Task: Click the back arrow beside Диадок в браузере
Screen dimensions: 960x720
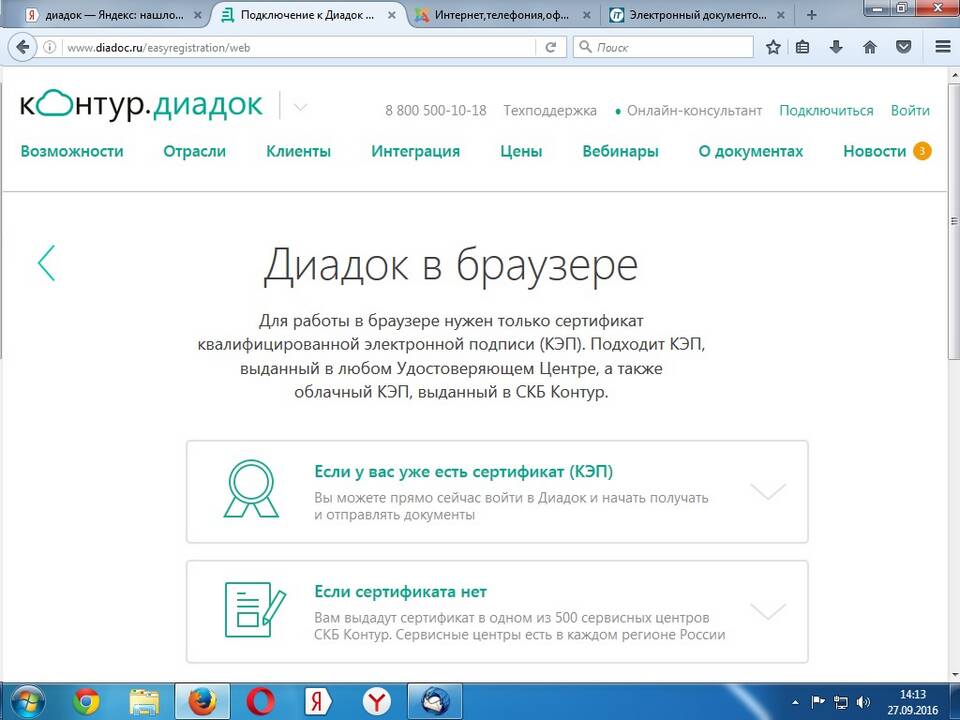Action: [46, 263]
